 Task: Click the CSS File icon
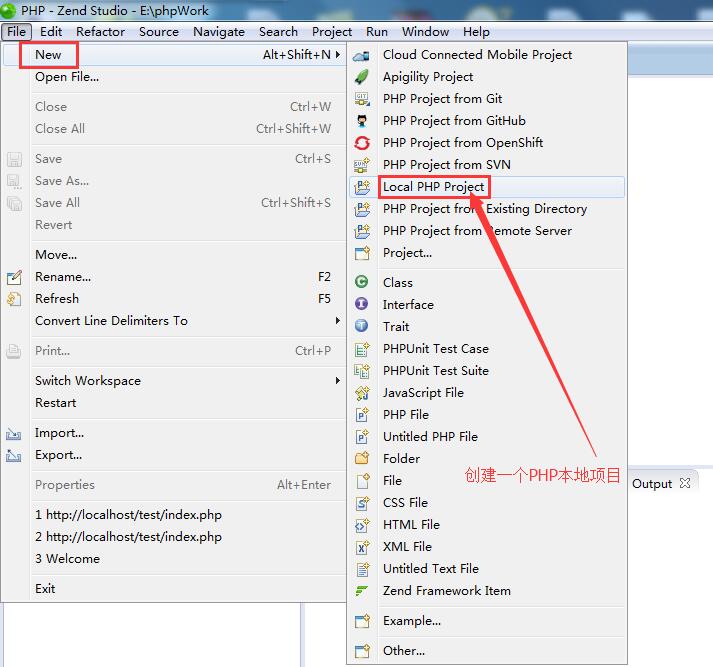(x=362, y=502)
